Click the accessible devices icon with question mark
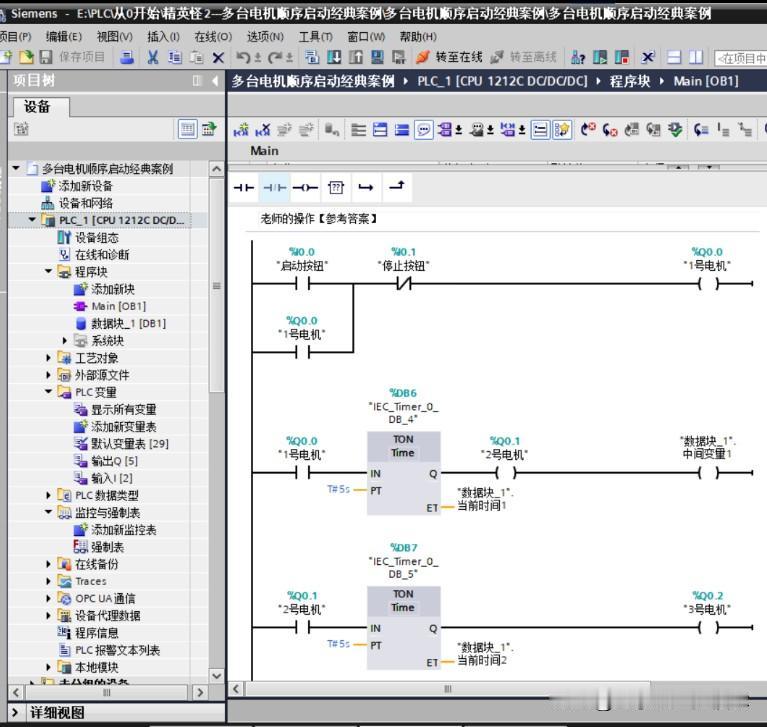The image size is (767, 727). pos(578,57)
